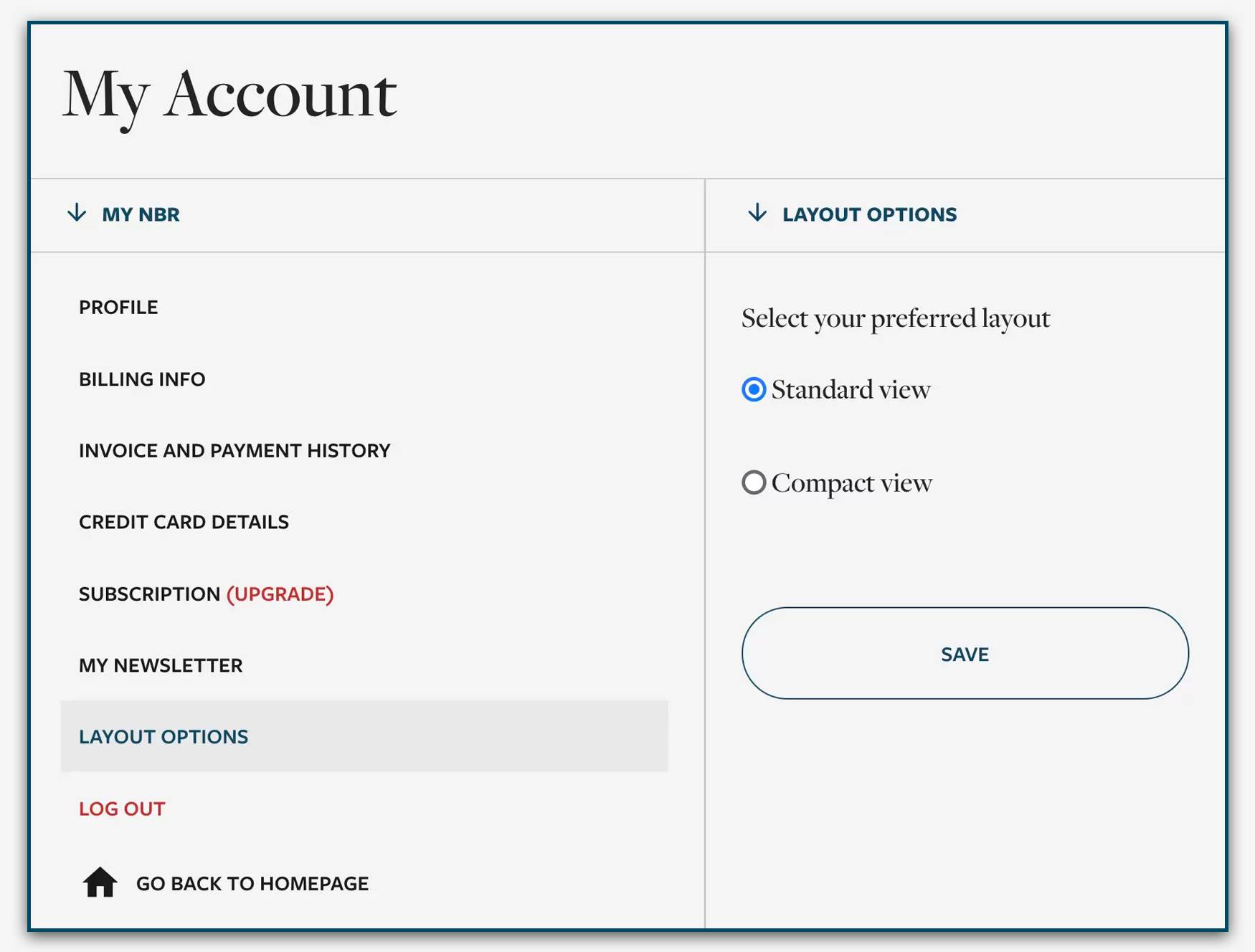Click GO BACK TO HOMEPAGE text
The image size is (1255, 952).
coord(252,884)
